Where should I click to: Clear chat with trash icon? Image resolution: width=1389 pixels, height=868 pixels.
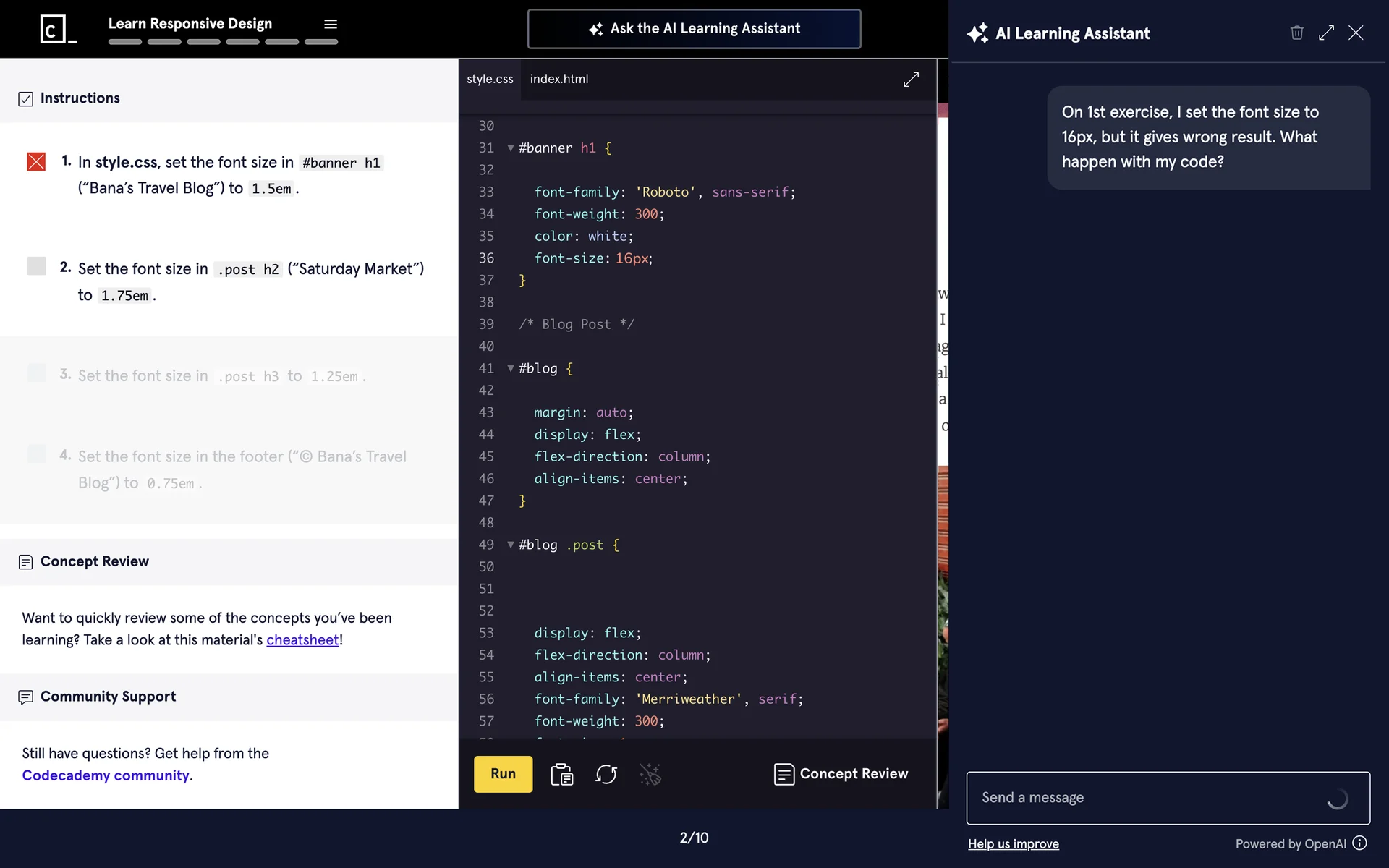[1296, 33]
